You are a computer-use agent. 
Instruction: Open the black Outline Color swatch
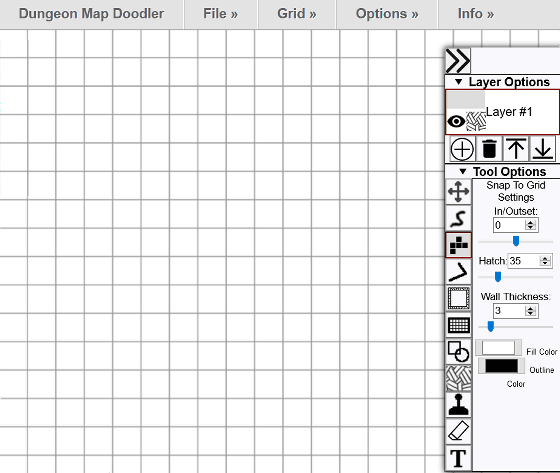pos(501,366)
